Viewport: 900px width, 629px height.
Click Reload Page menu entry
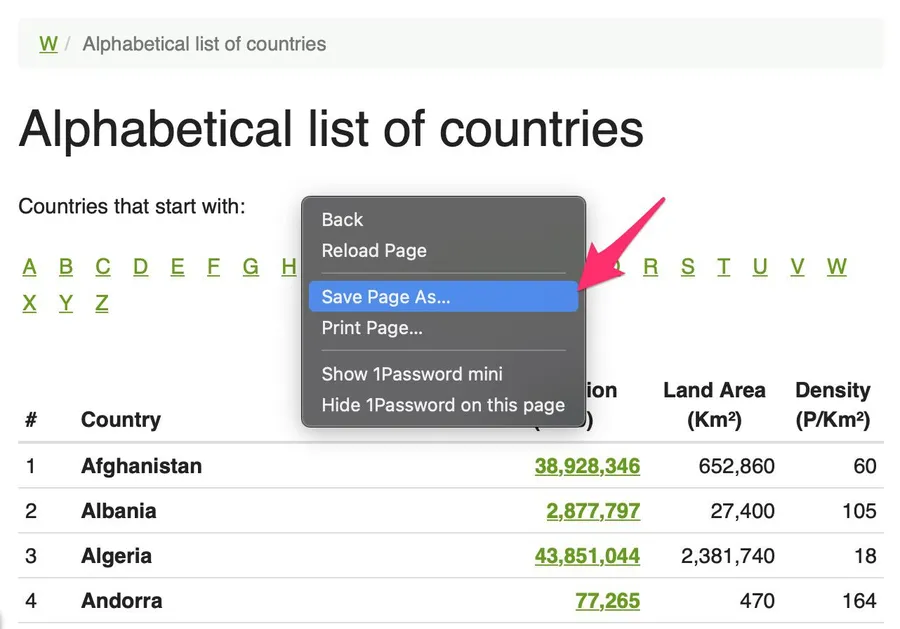(374, 251)
